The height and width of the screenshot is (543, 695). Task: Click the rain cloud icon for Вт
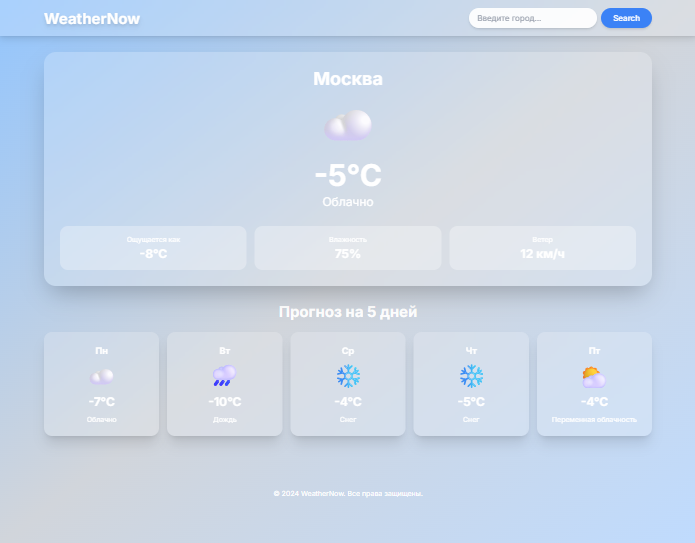pos(224,376)
